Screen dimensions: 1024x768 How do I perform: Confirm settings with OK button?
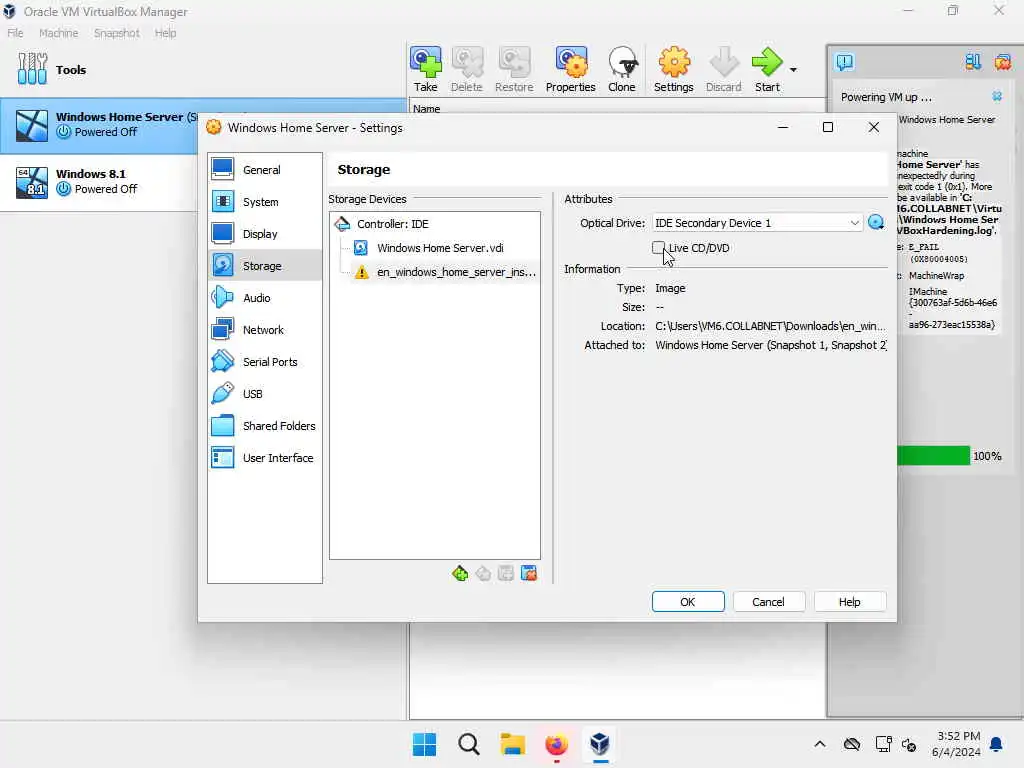[688, 601]
